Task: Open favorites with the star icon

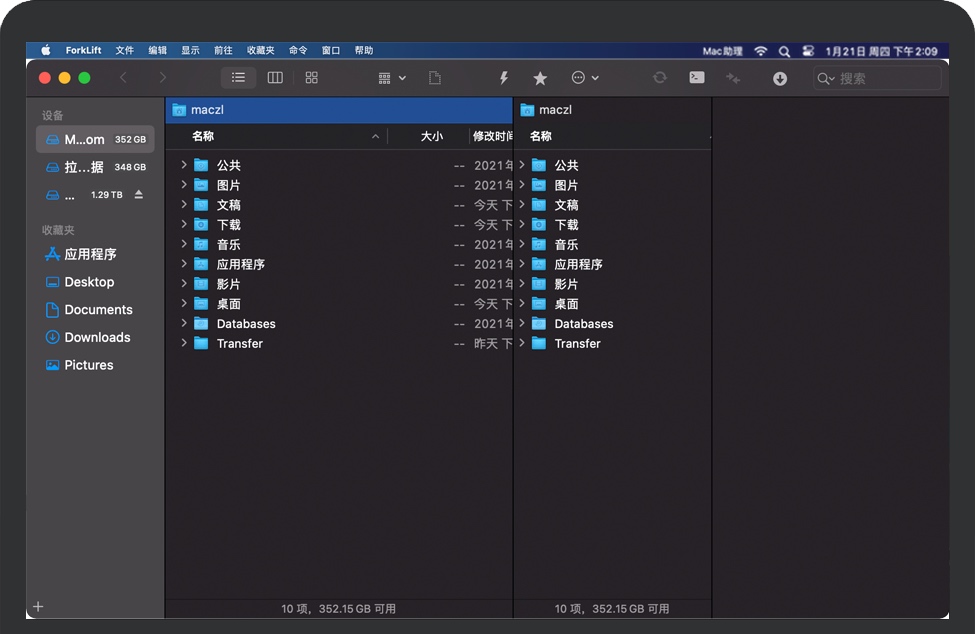Action: pyautogui.click(x=540, y=78)
